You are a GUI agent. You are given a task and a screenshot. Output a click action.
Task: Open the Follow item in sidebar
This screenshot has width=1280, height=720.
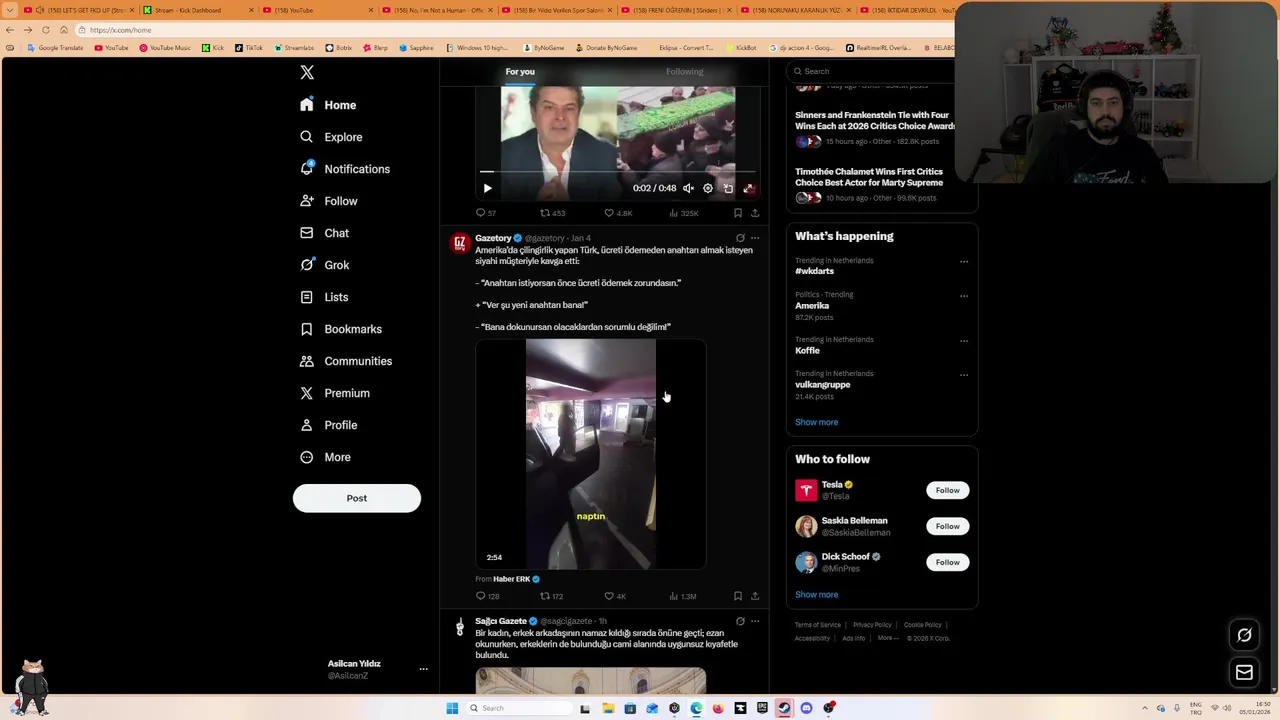click(329, 201)
